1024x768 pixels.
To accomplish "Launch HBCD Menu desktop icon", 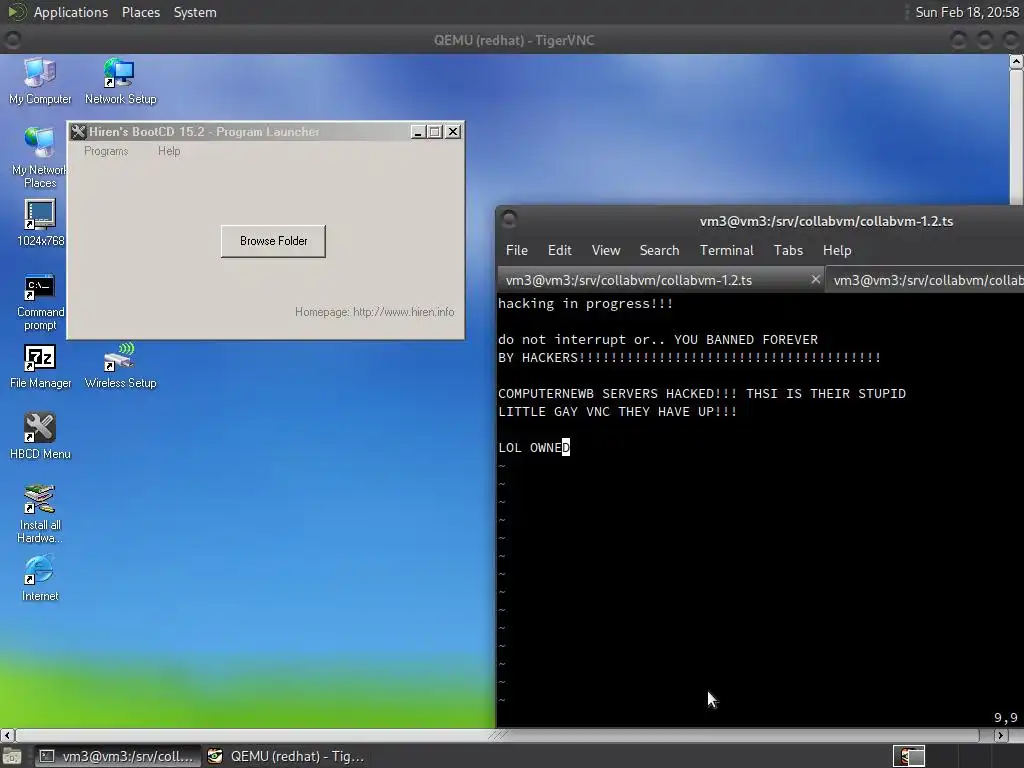I will (x=40, y=436).
